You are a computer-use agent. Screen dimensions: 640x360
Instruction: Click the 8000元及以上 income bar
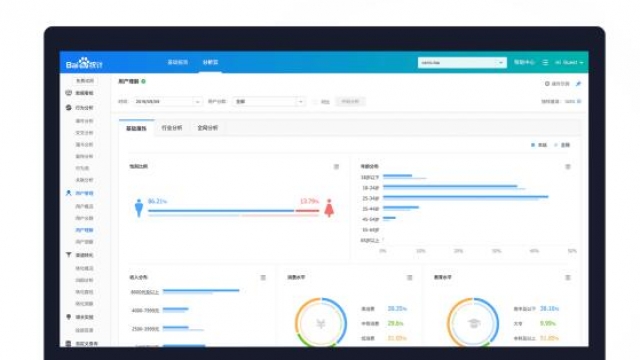[201, 291]
